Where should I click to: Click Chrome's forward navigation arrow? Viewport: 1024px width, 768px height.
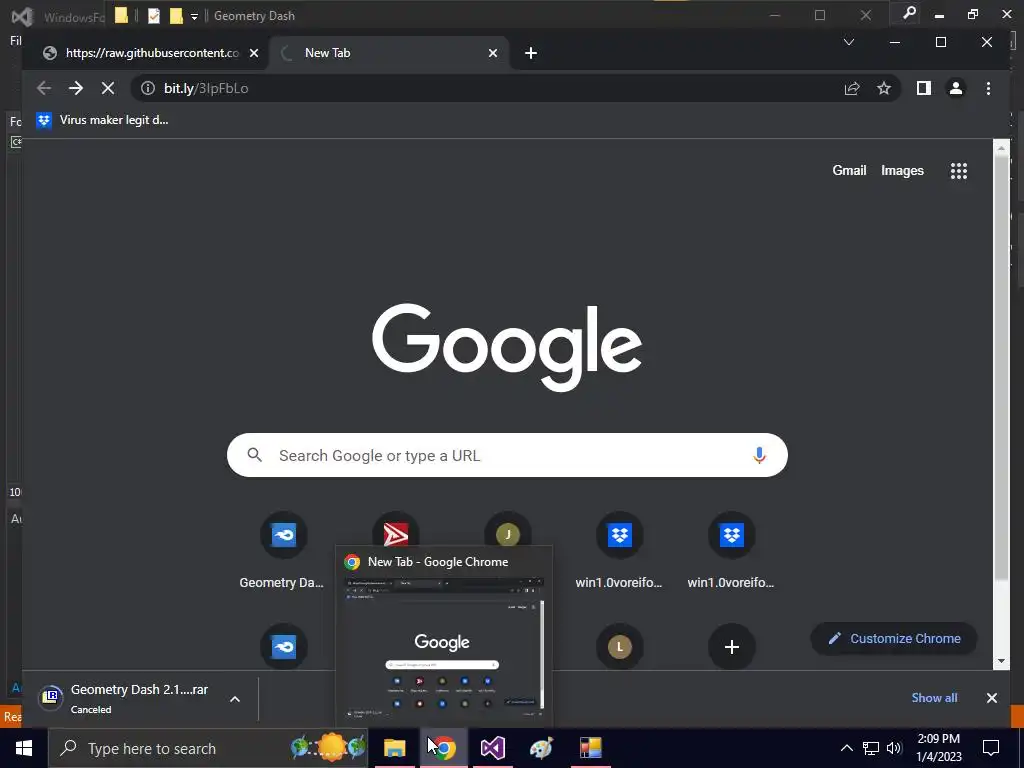[x=76, y=88]
